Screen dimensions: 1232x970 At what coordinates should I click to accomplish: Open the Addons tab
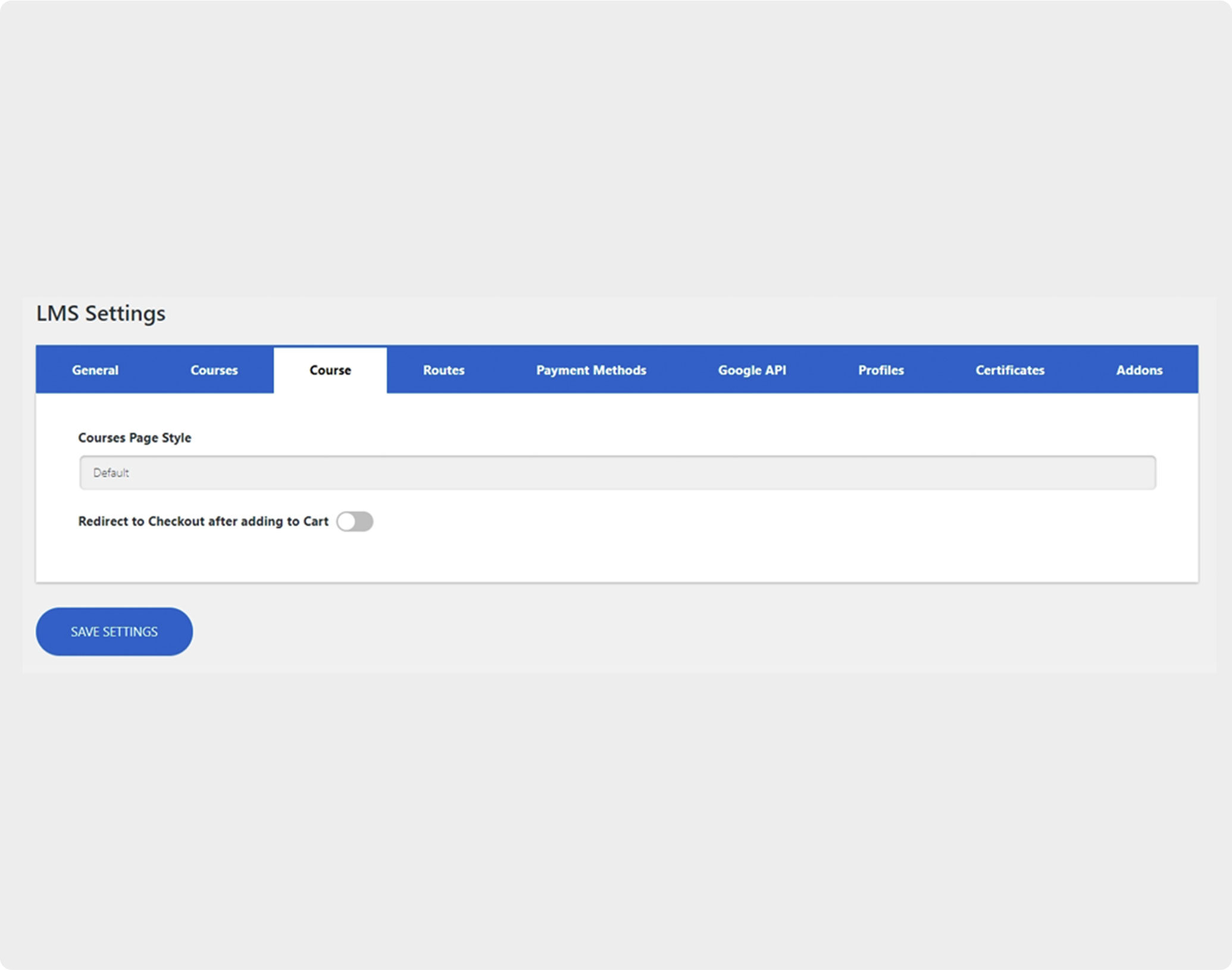coord(1139,370)
